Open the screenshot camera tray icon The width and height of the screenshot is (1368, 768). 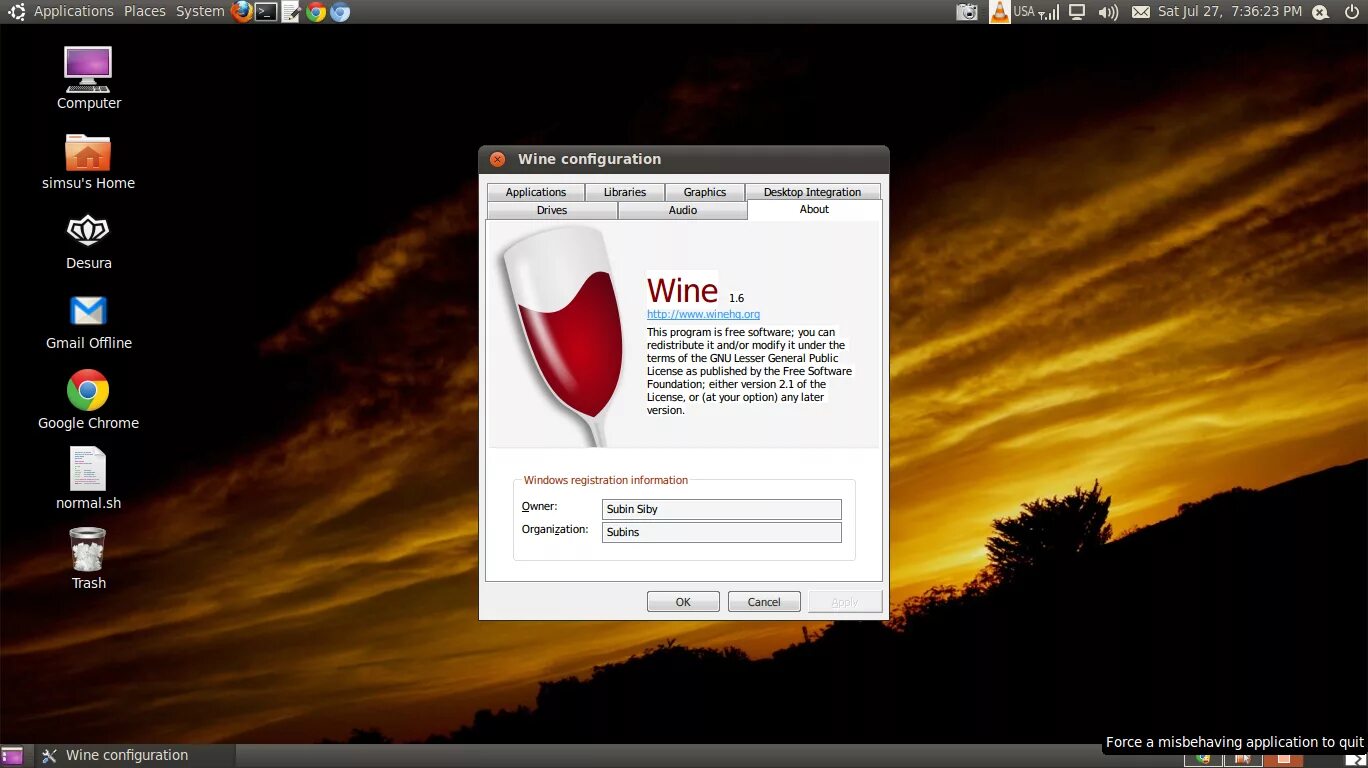pyautogui.click(x=967, y=12)
